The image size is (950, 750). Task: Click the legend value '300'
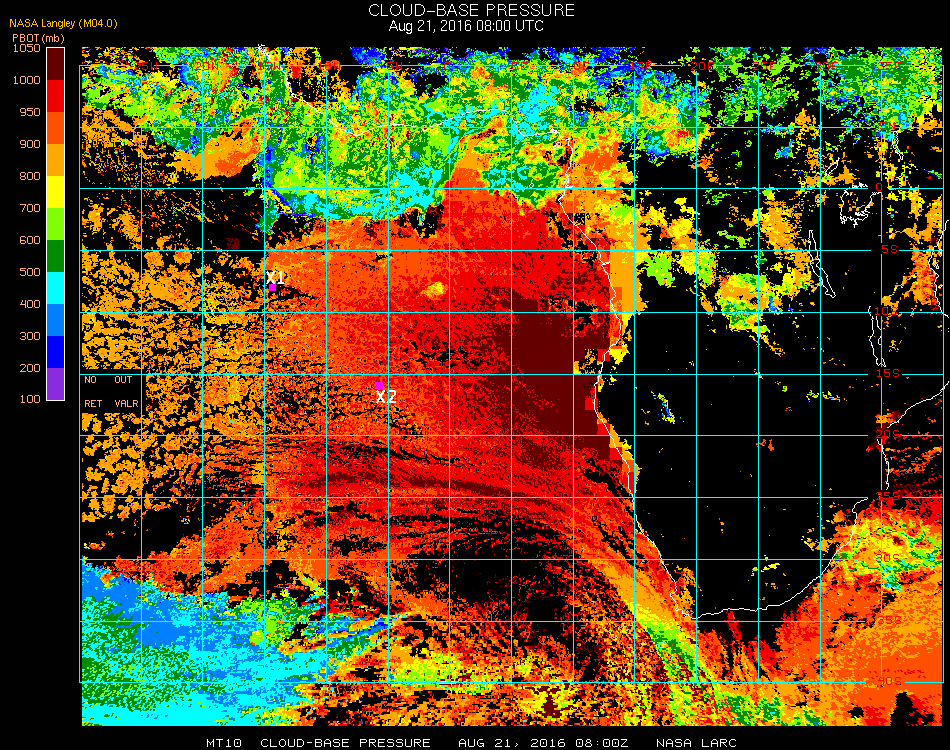pyautogui.click(x=30, y=336)
